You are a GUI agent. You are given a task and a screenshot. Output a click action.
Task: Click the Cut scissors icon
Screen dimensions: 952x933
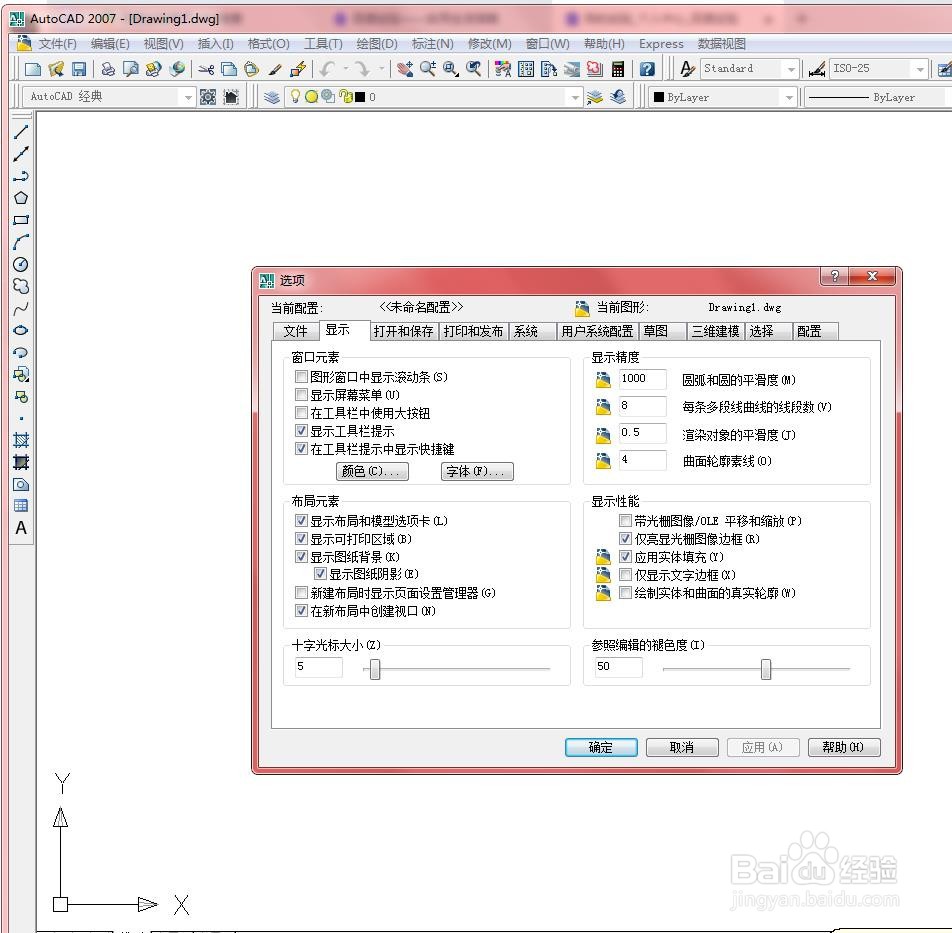coord(206,69)
